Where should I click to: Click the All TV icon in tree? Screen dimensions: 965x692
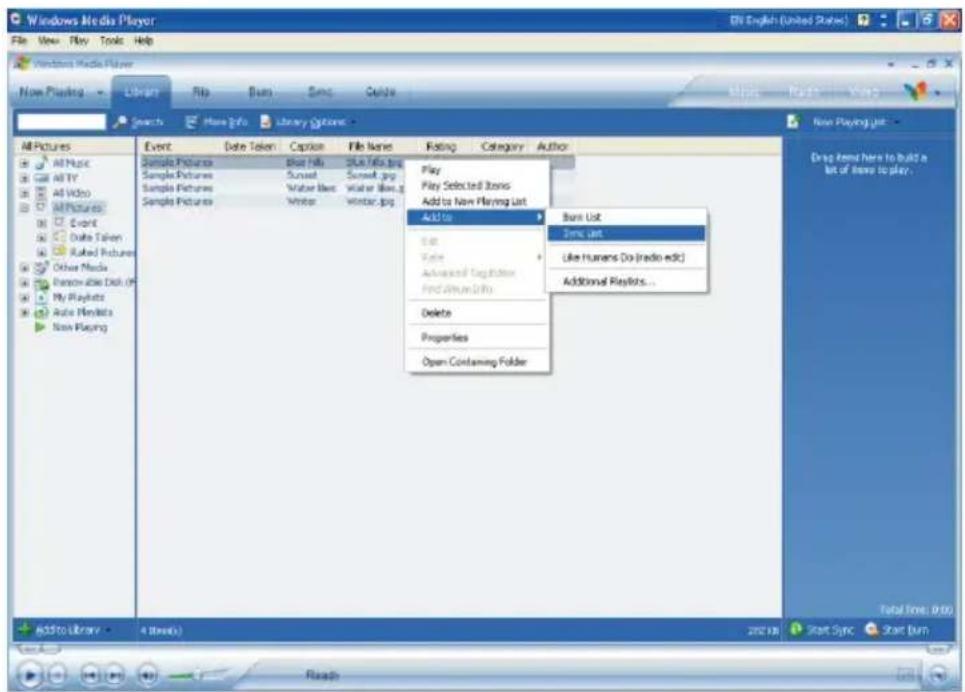click(x=41, y=178)
